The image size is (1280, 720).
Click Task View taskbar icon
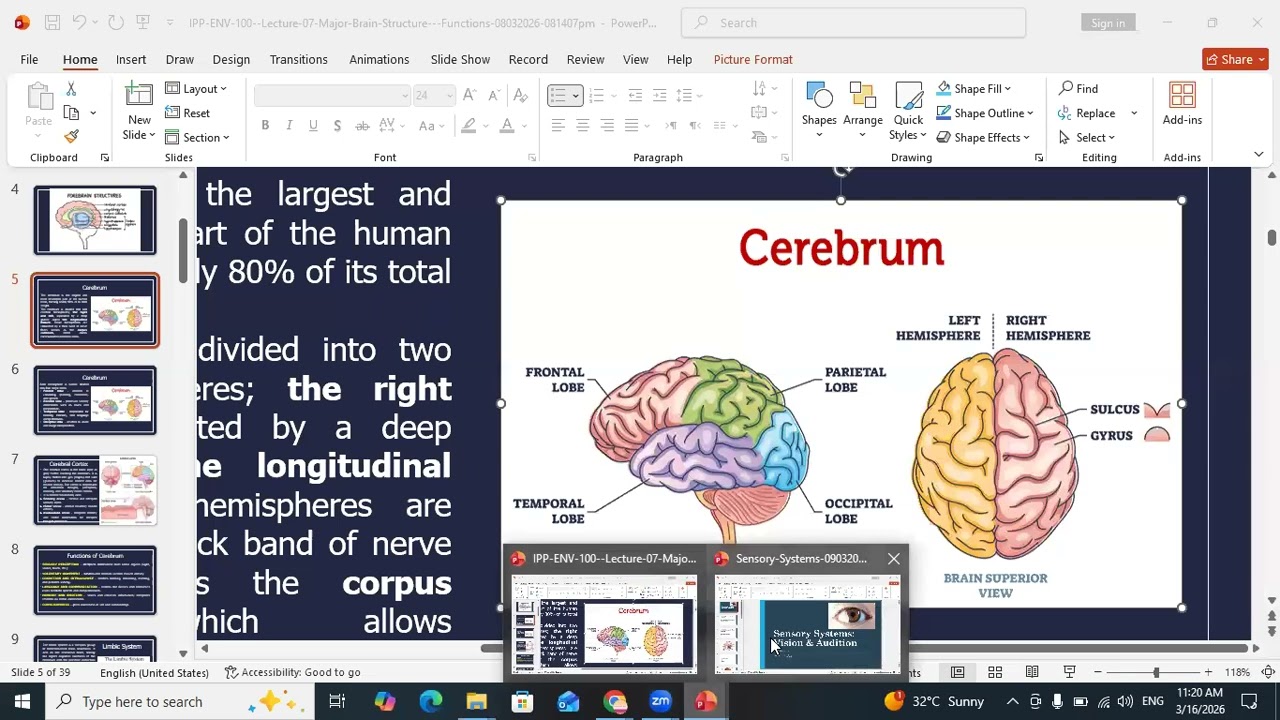click(x=337, y=701)
